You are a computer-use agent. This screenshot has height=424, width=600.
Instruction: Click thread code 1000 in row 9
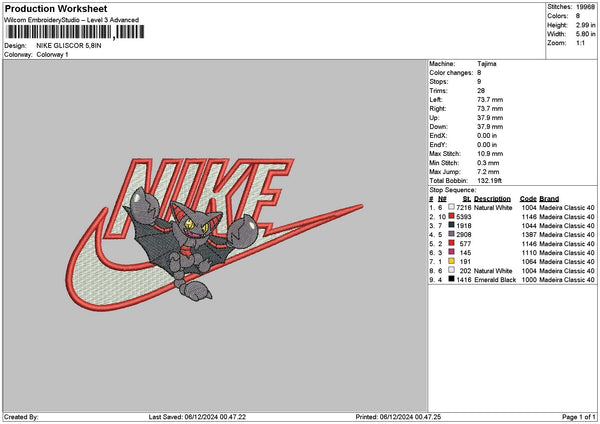[529, 280]
